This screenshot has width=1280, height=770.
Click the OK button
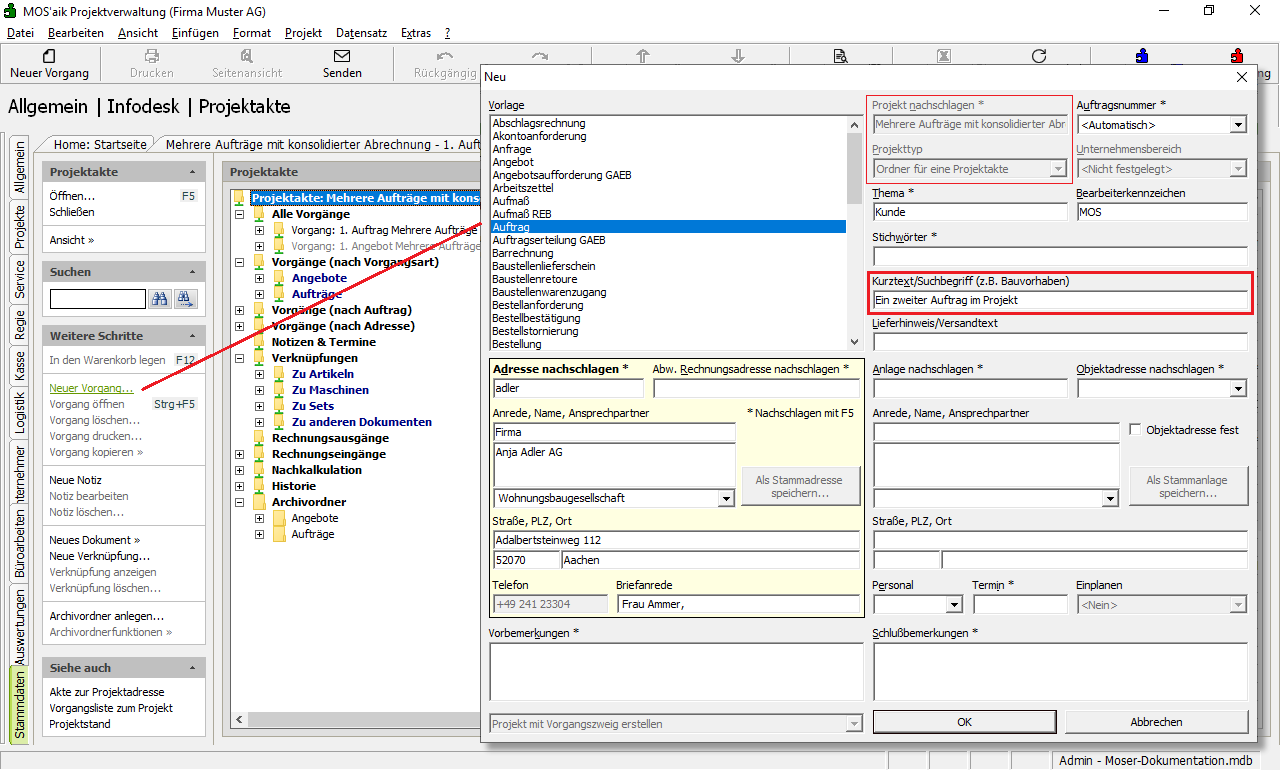tap(964, 722)
